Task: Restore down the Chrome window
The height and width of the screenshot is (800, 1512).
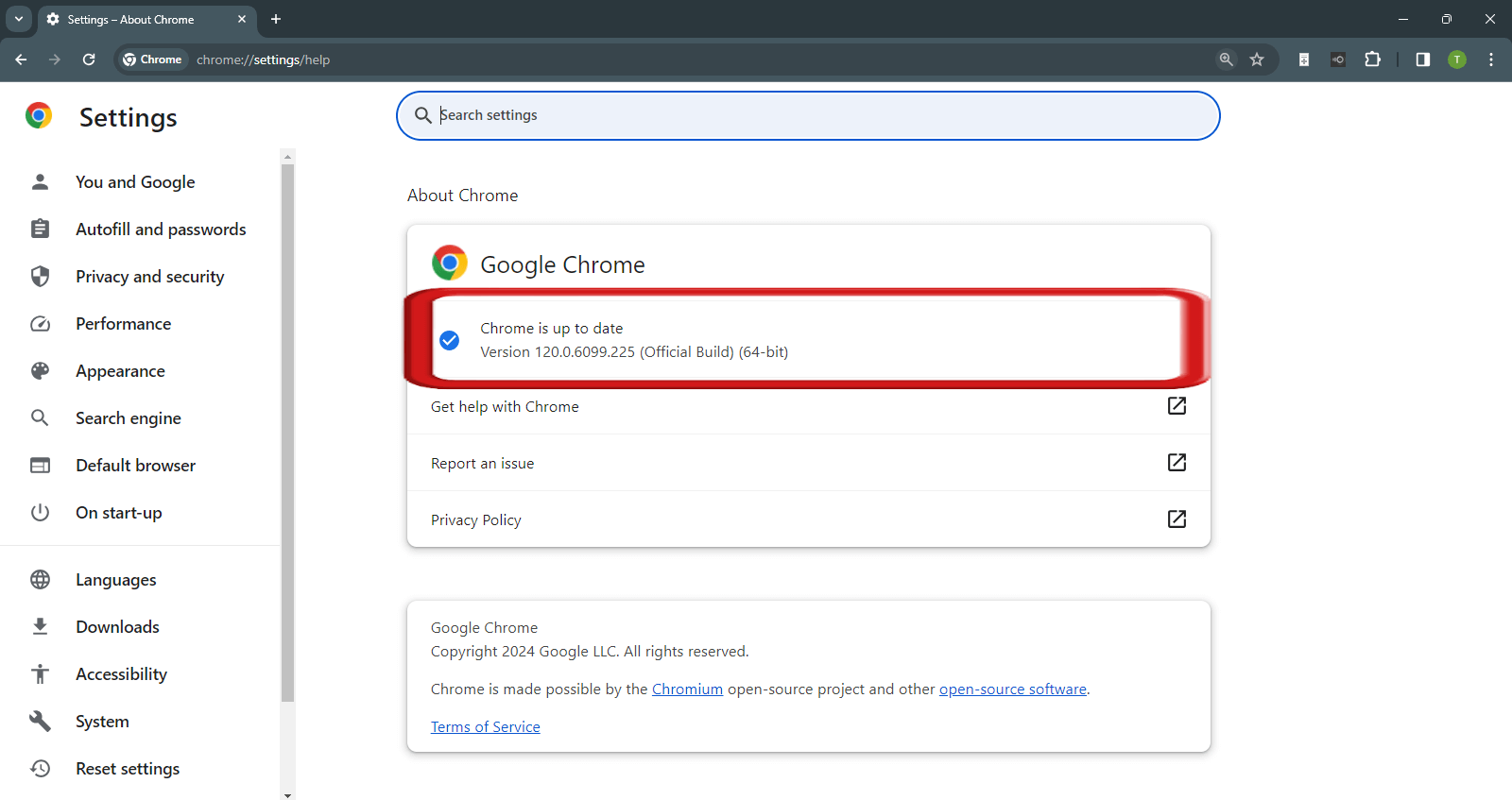Action: point(1447,19)
